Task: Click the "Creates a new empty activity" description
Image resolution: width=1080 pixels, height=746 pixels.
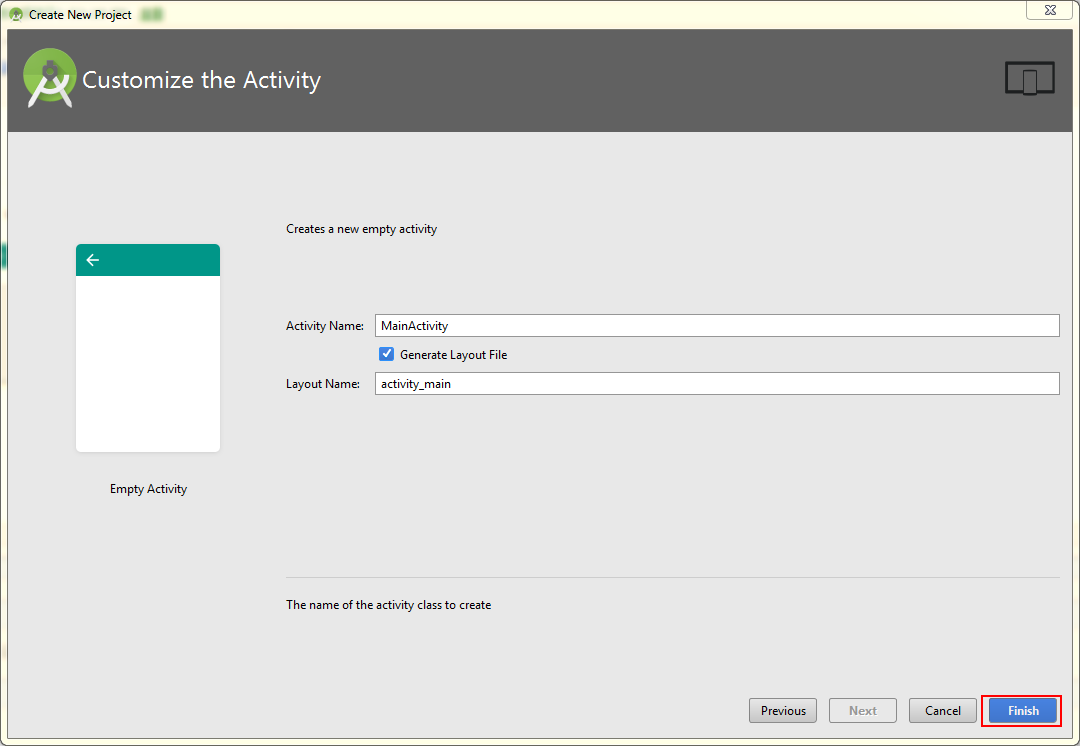Action: pyautogui.click(x=361, y=229)
